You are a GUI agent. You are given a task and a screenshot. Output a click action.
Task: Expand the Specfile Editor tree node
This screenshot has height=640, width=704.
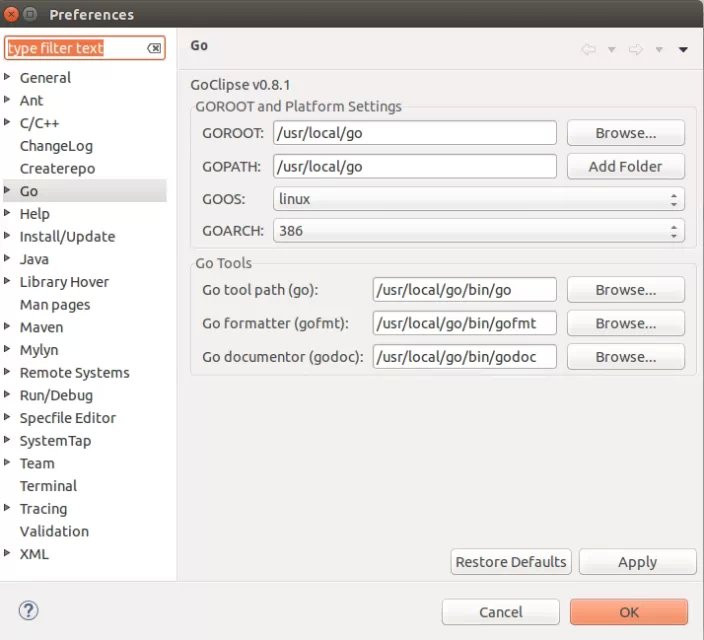click(7, 417)
